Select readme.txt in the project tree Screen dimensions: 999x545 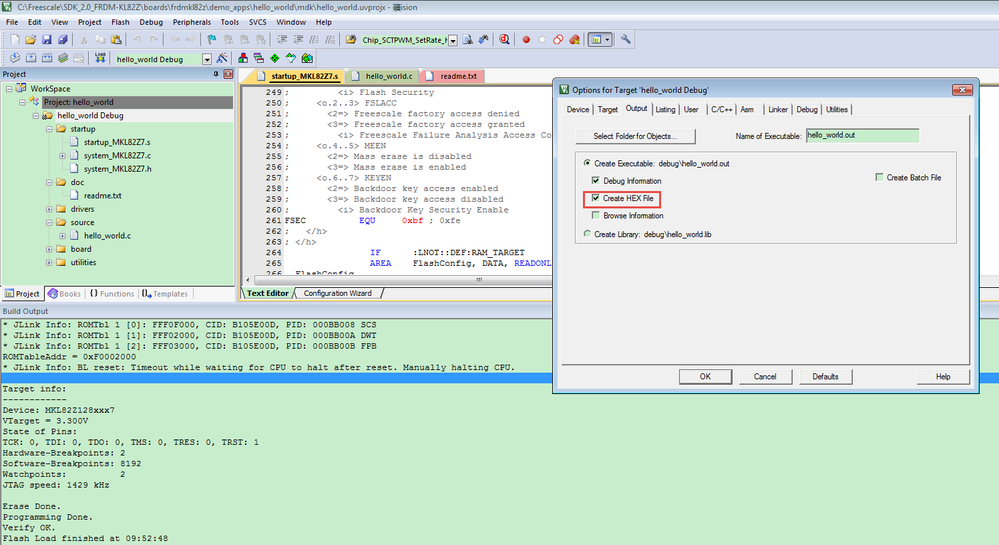click(x=103, y=196)
